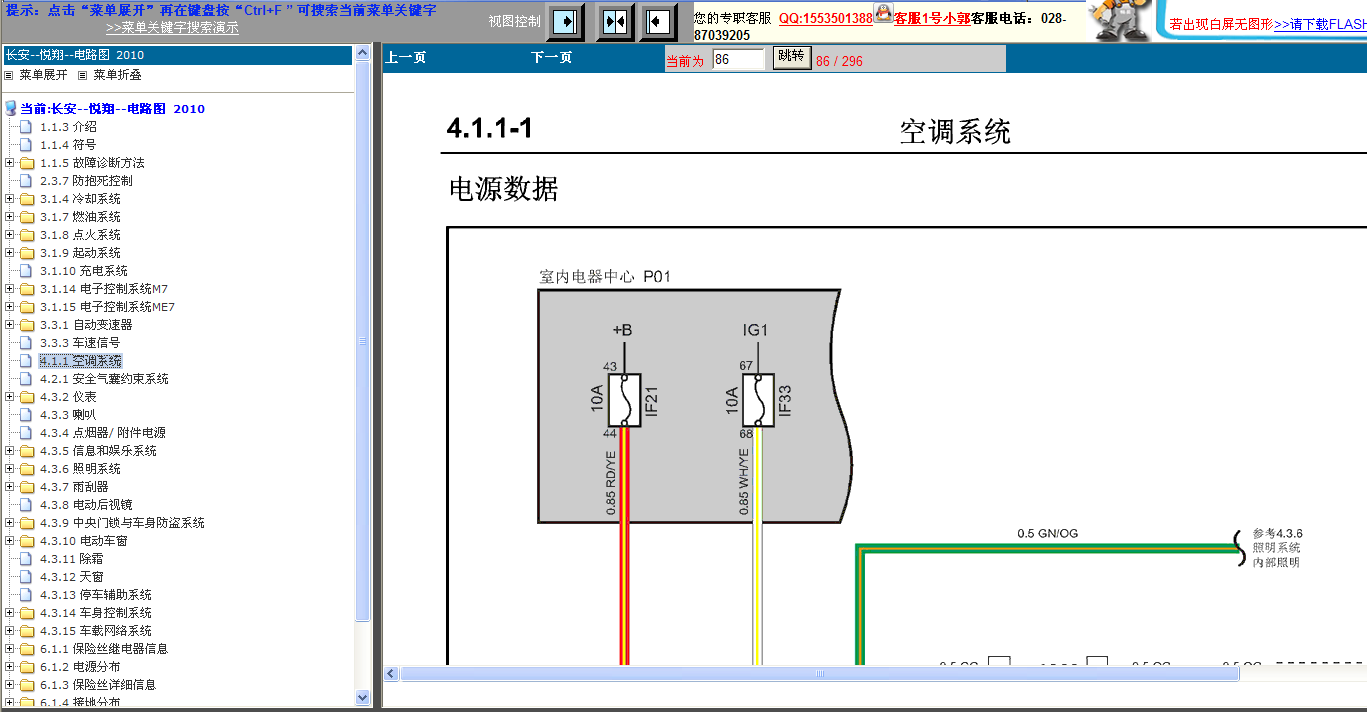This screenshot has width=1367, height=712.
Task: Click the IF21 fuse symbol in diagram
Action: coord(625,401)
